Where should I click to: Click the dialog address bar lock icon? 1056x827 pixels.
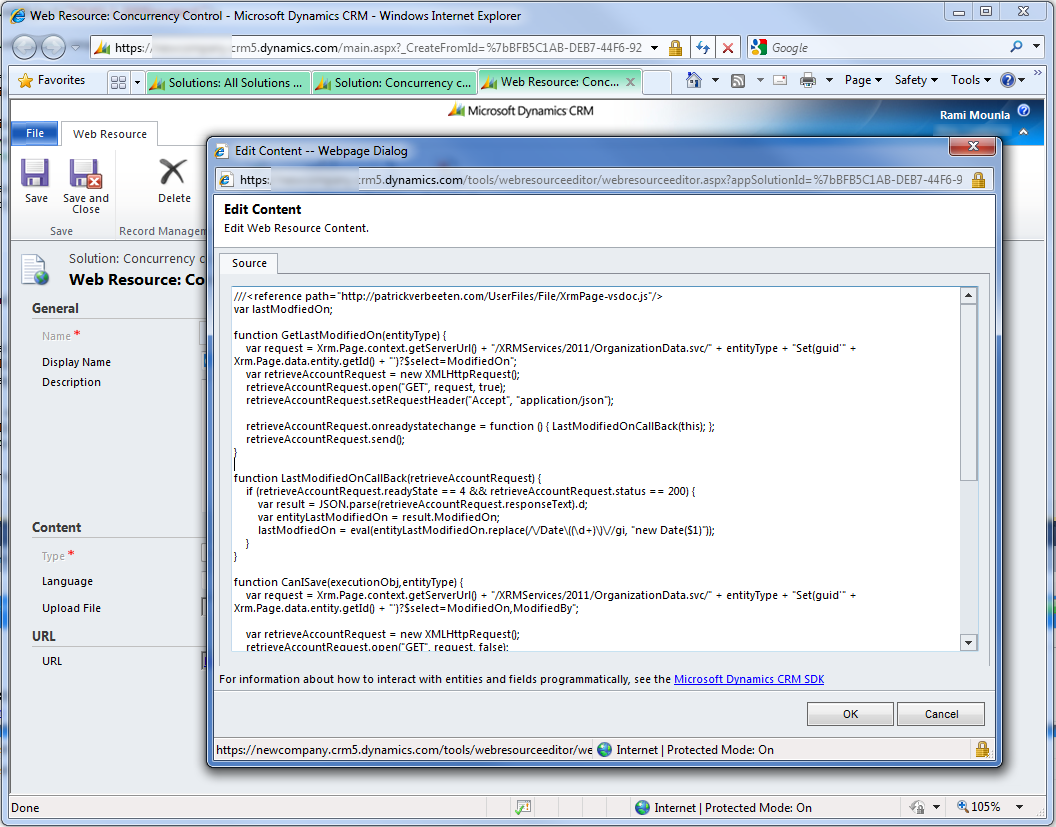[x=979, y=180]
